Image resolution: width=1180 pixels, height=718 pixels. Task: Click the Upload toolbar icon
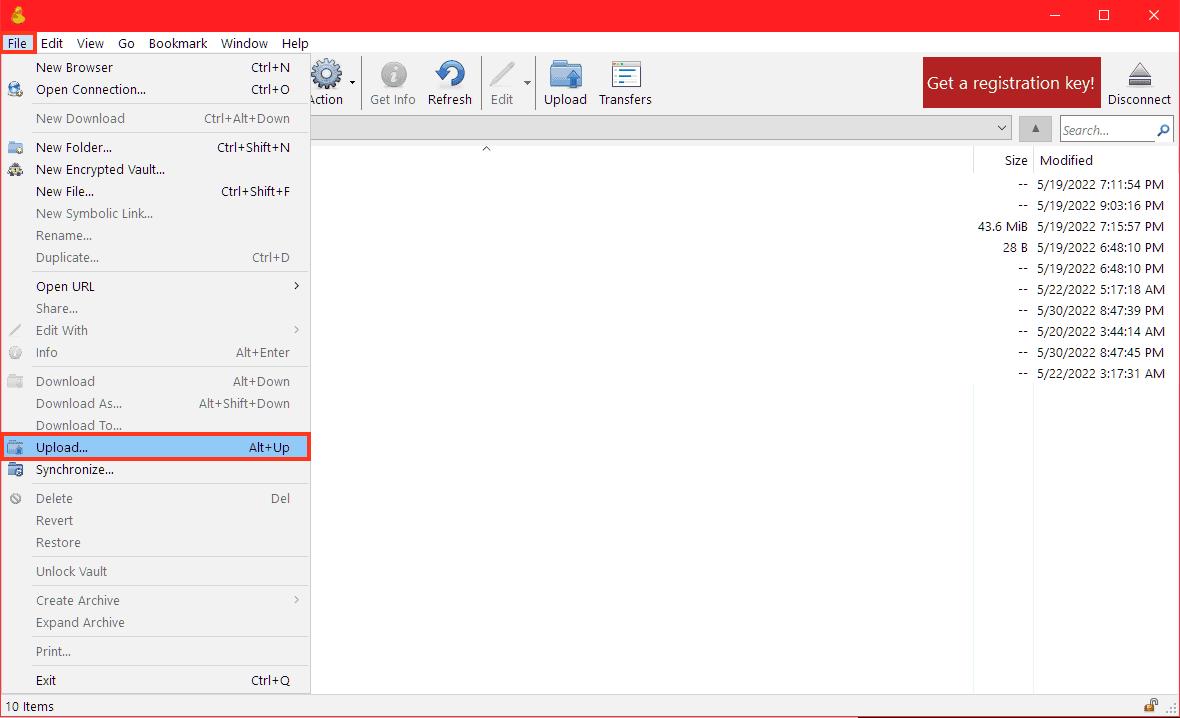tap(565, 76)
